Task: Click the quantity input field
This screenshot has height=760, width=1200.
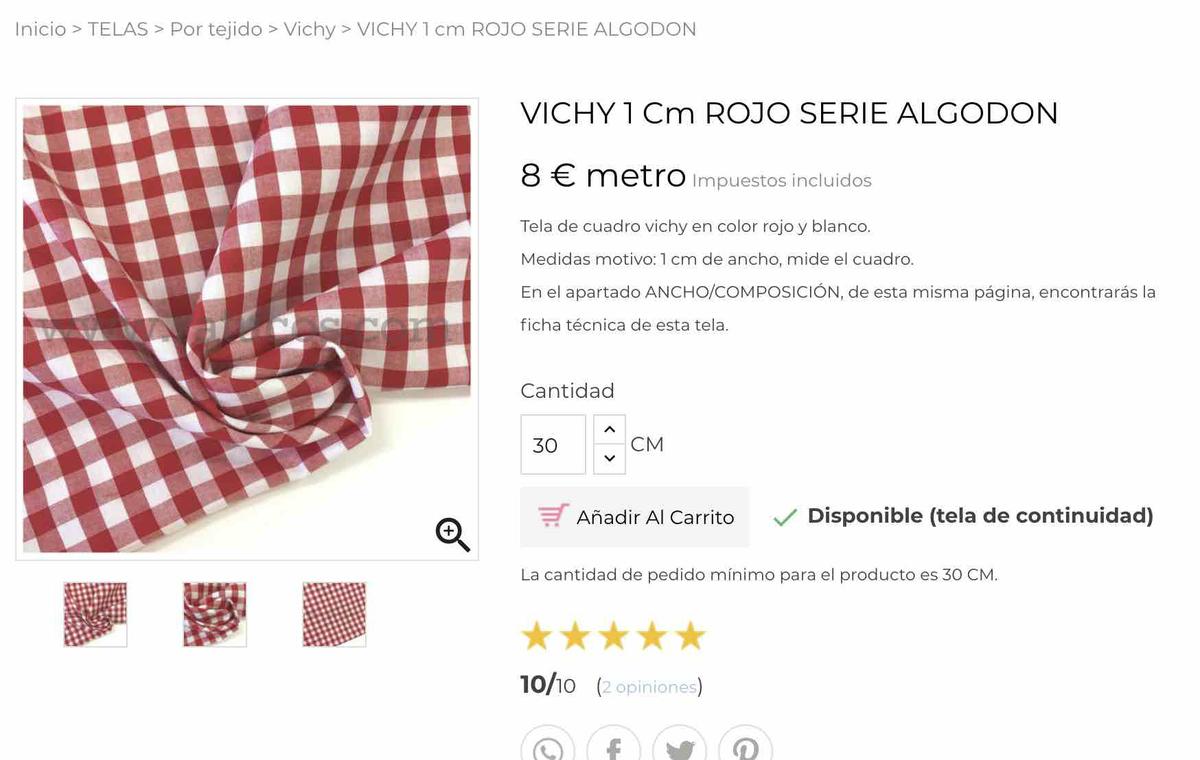Action: tap(552, 444)
